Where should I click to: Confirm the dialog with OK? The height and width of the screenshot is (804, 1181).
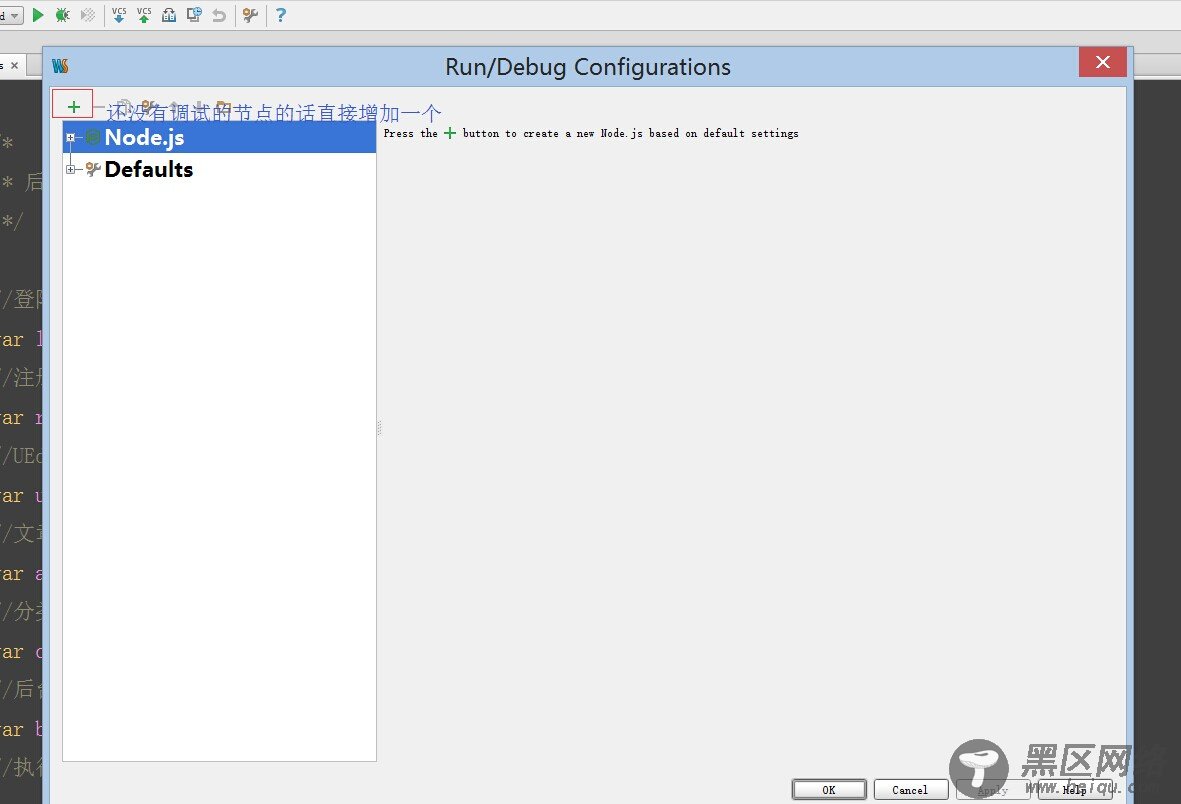(829, 790)
